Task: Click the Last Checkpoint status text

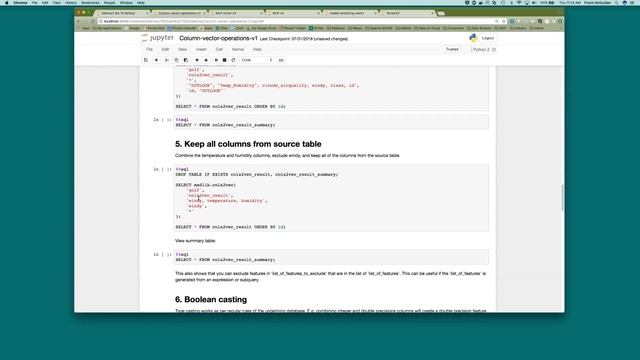Action: tap(304, 39)
